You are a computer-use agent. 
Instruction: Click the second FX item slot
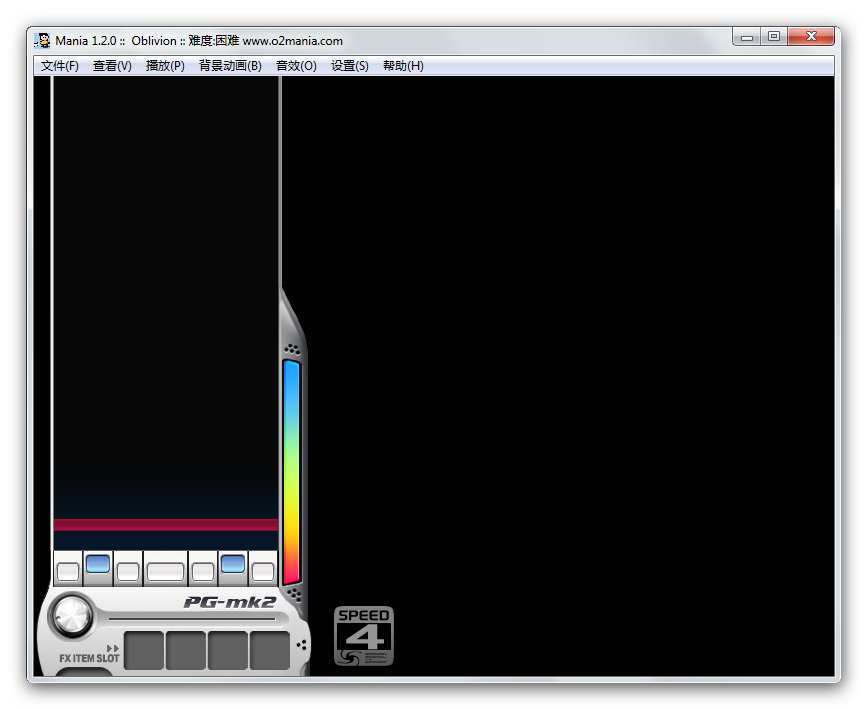pyautogui.click(x=185, y=650)
